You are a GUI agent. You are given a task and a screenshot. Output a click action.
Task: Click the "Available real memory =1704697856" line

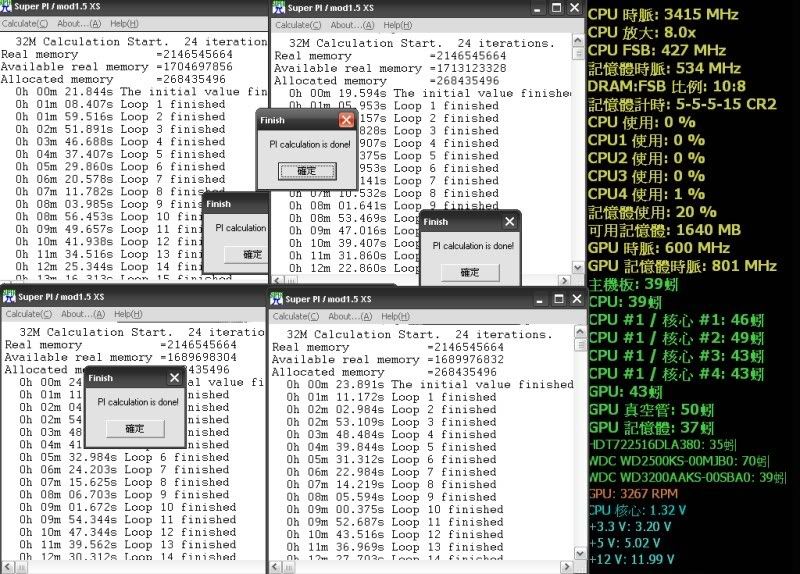click(x=117, y=67)
